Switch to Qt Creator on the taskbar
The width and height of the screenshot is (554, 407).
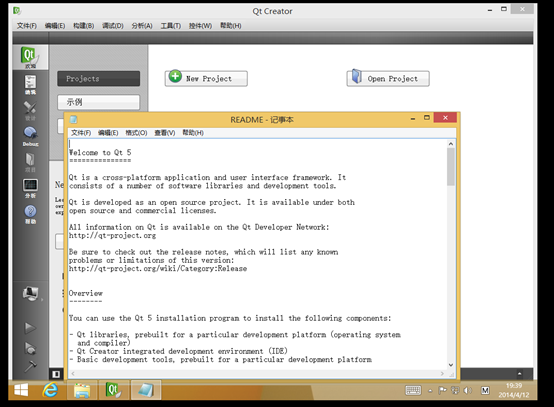coord(113,390)
